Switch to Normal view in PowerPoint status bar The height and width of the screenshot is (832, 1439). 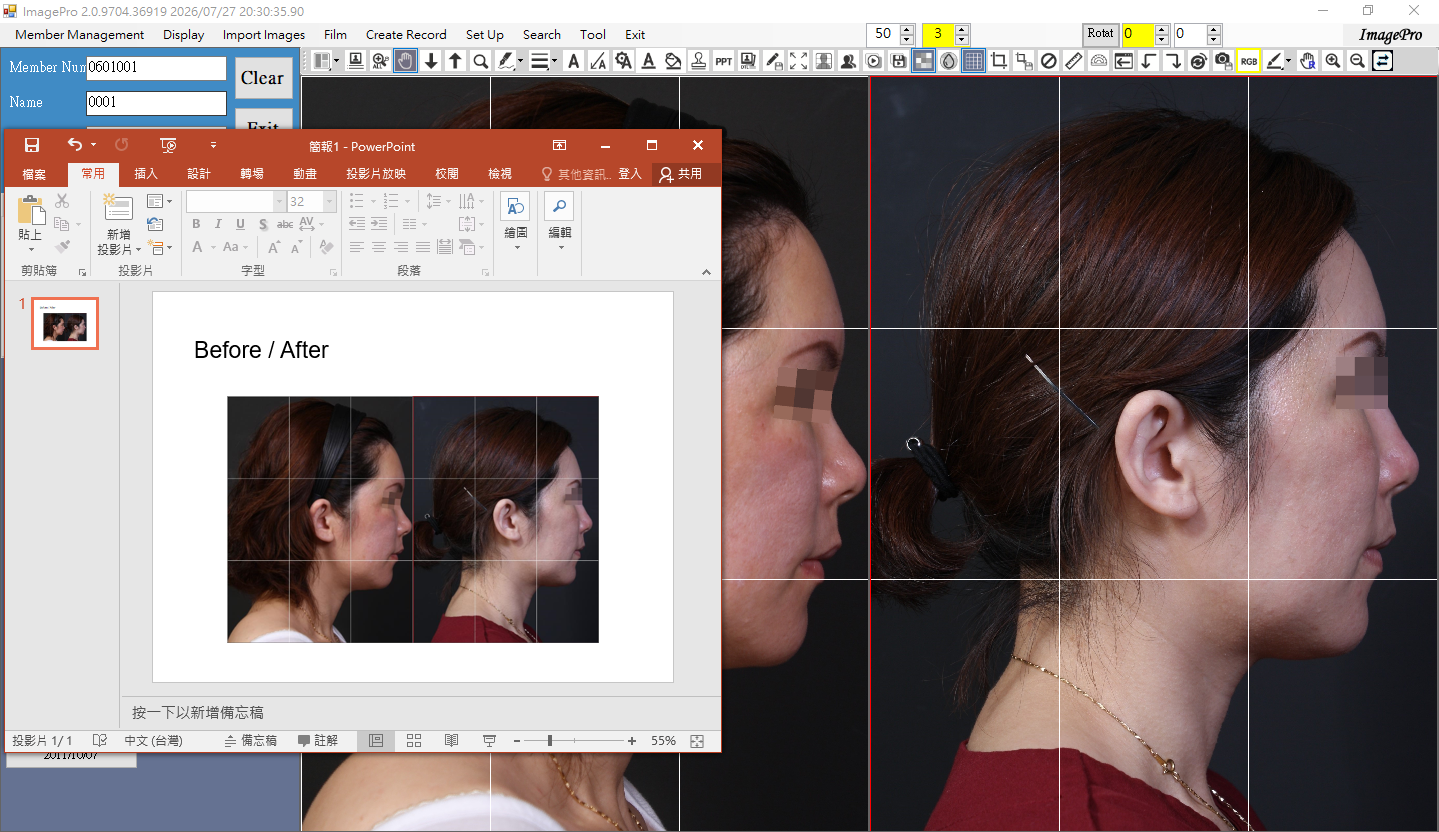pos(376,741)
